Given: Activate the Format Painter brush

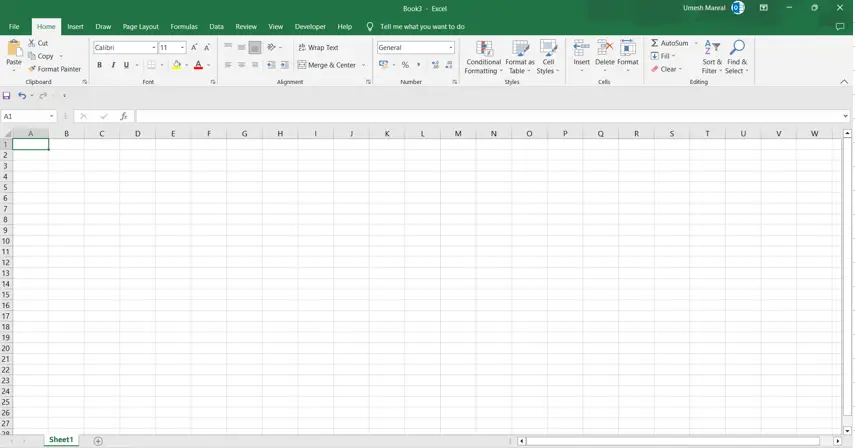Looking at the screenshot, I should [32, 69].
